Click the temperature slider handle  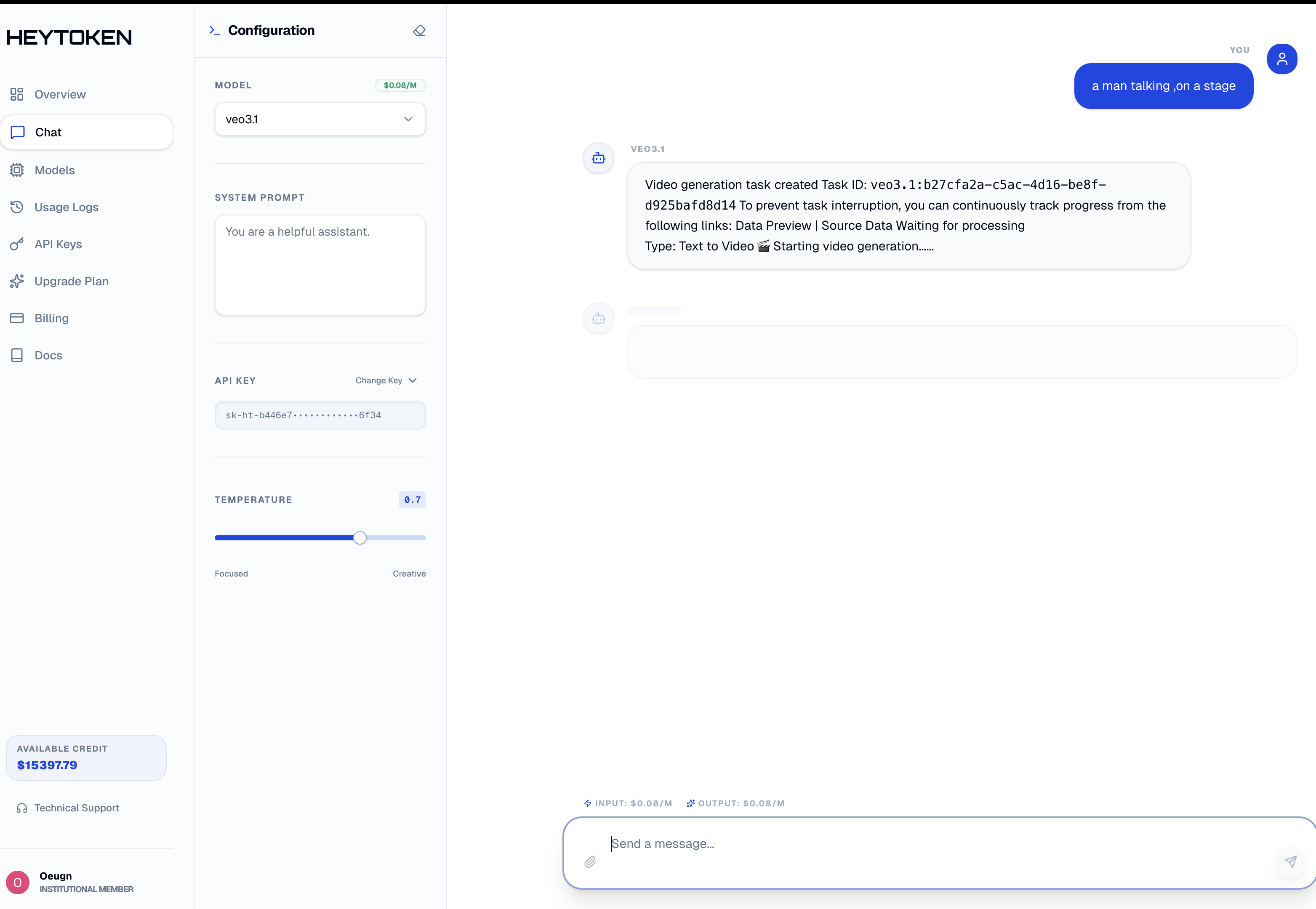pos(360,538)
